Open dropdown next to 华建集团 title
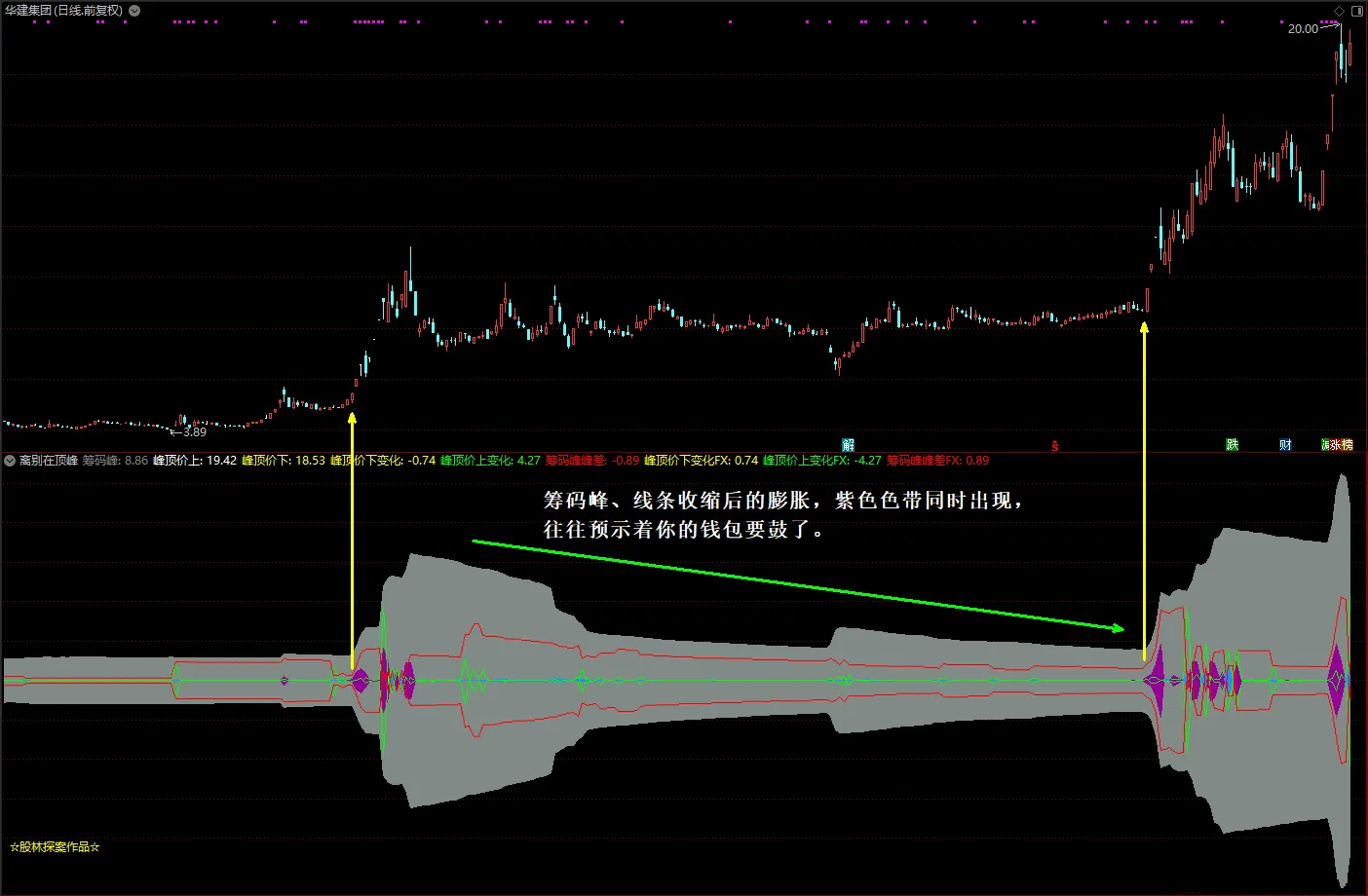Screen dimensions: 1368x896 pos(134,11)
